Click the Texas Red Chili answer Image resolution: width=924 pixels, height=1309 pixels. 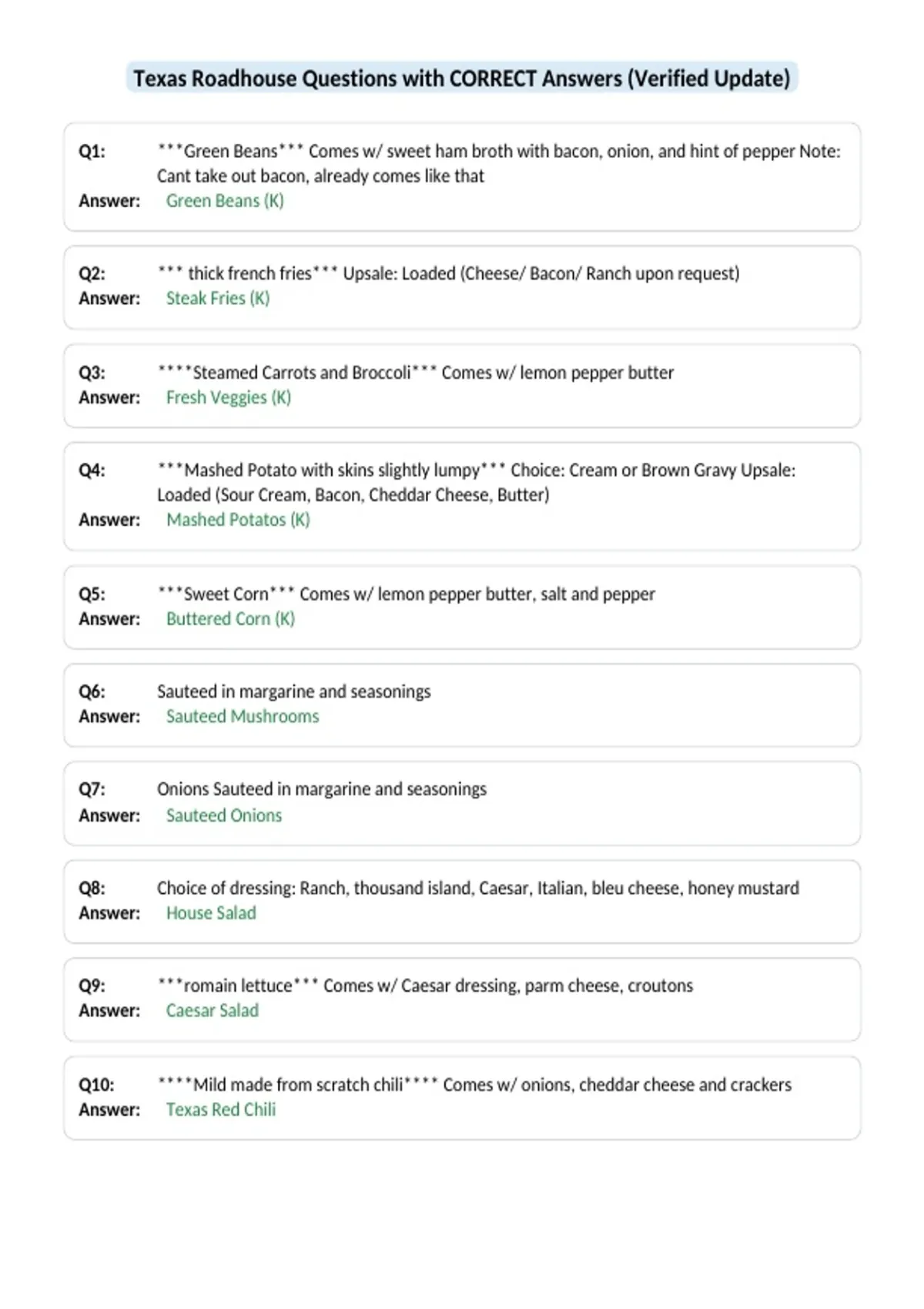(221, 1110)
